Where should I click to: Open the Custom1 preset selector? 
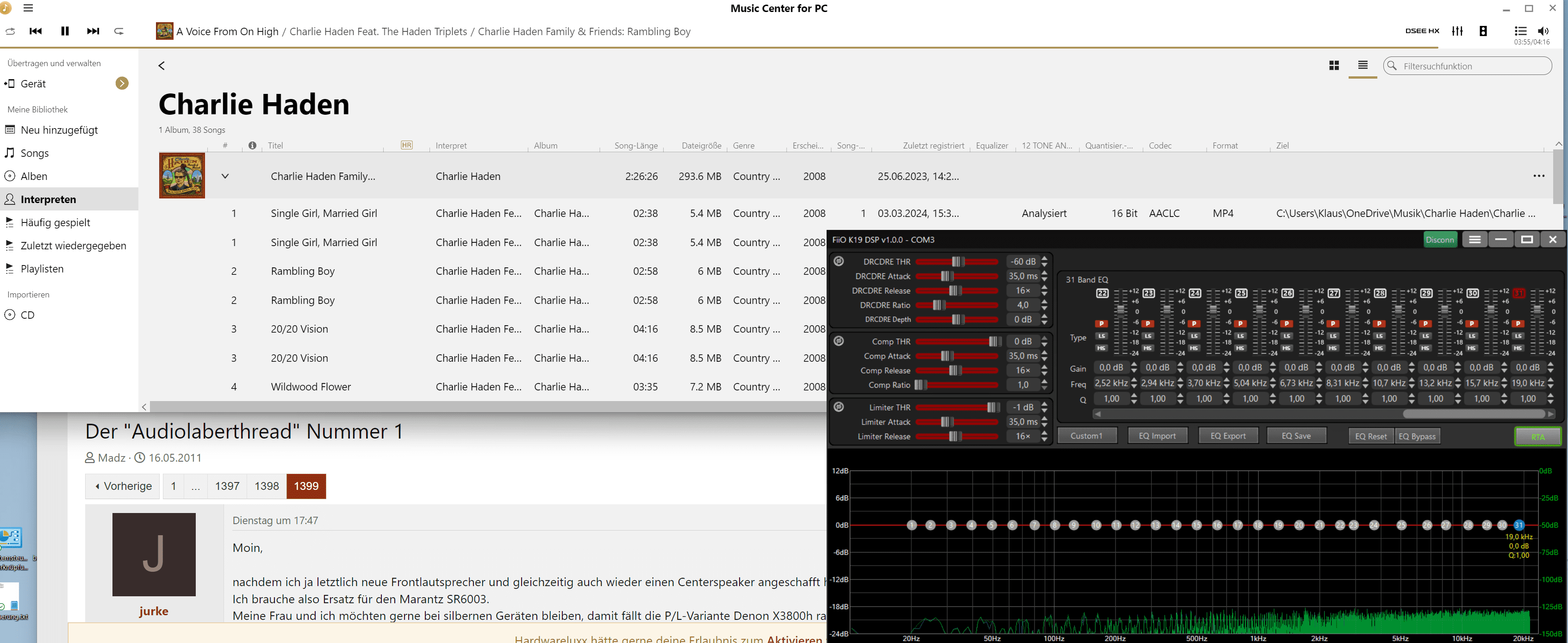pos(1087,436)
